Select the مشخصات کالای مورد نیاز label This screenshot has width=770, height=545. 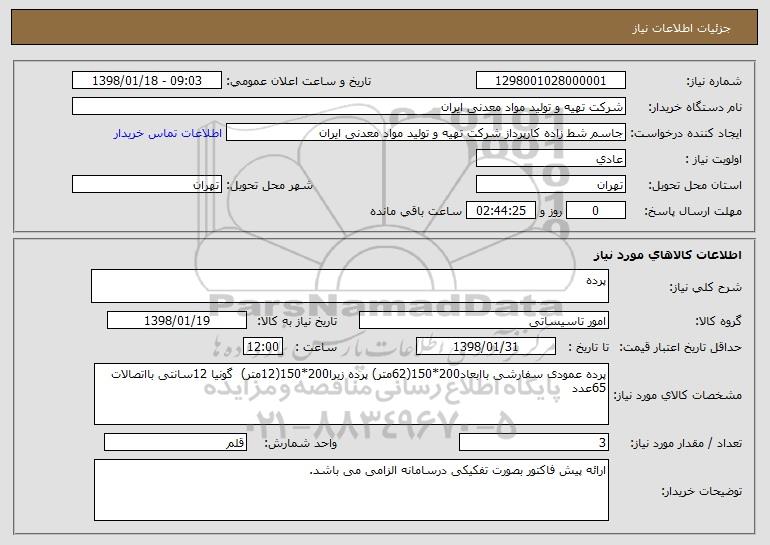point(678,395)
